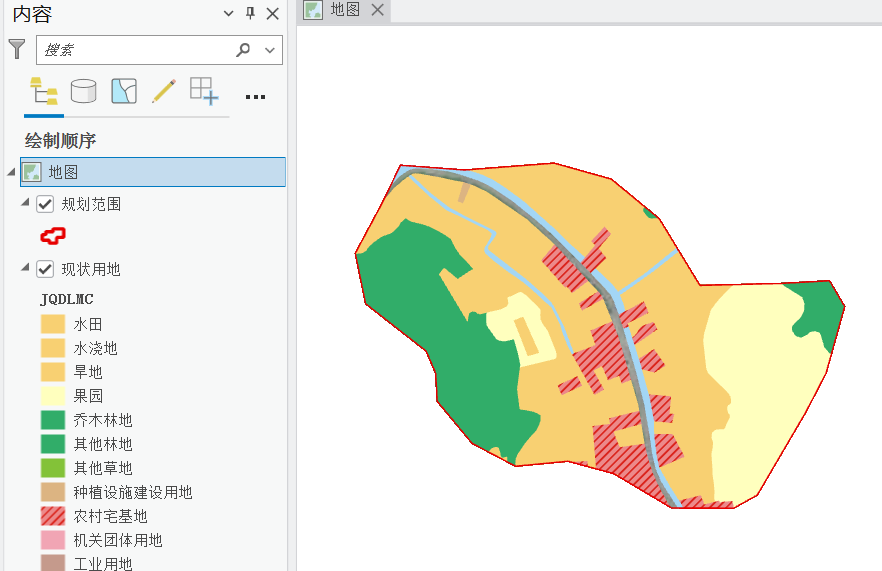Screen dimensions: 882x571
Task: Select the List By Selection icon
Action: point(124,91)
